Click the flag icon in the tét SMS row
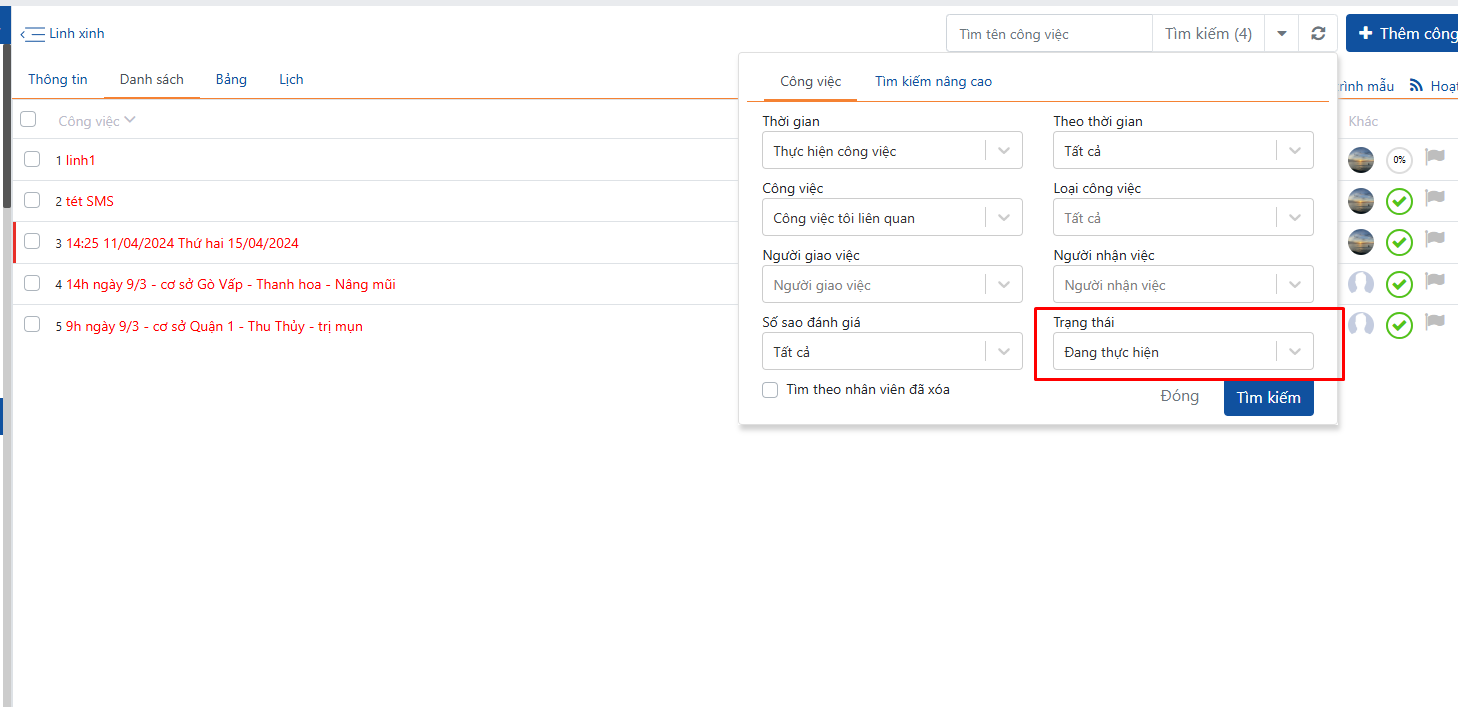This screenshot has height=707, width=1458. point(1435,198)
